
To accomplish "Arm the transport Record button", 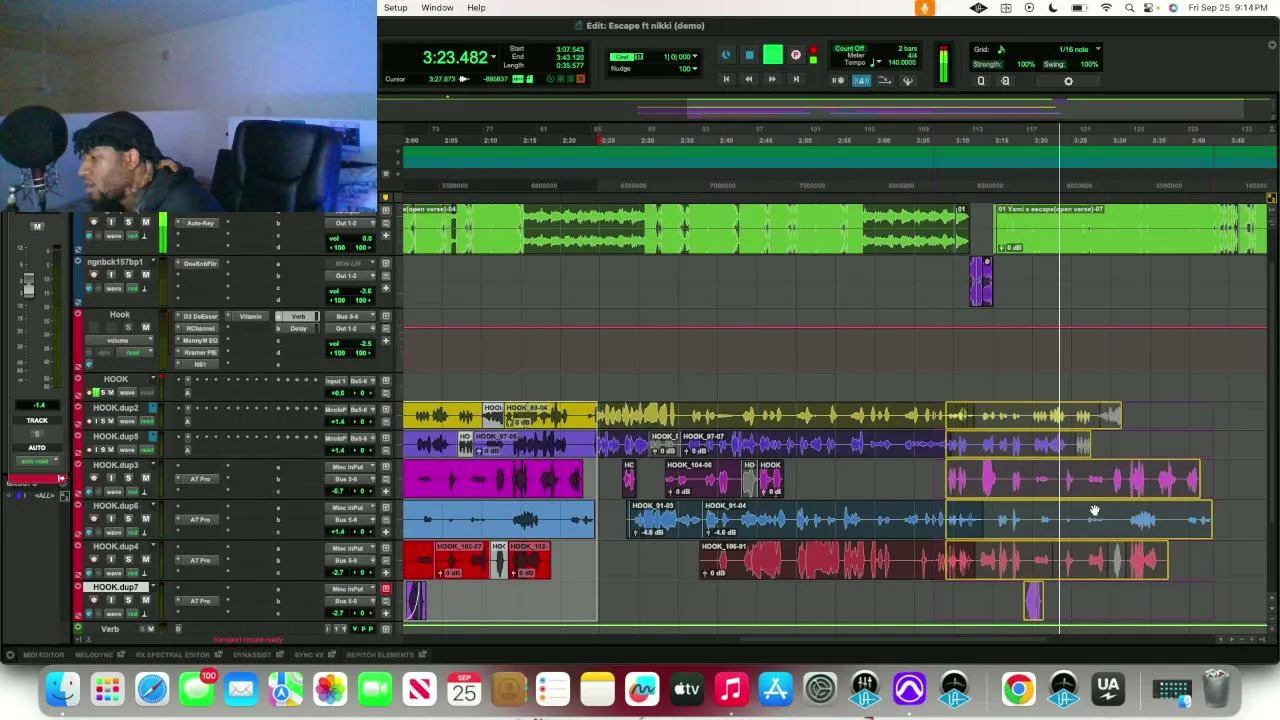I will pyautogui.click(x=796, y=56).
